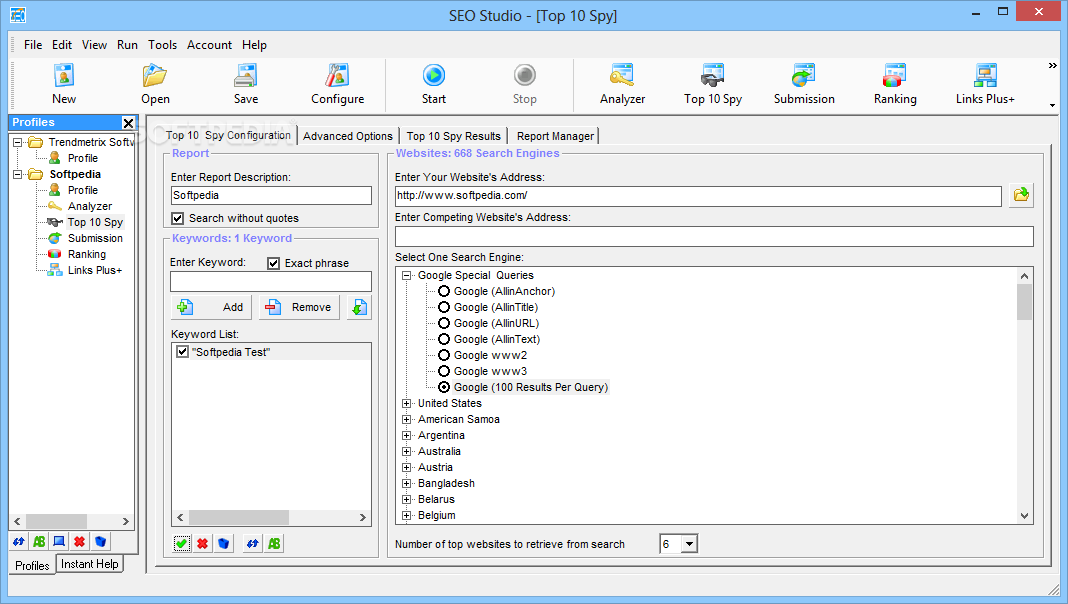Image resolution: width=1068 pixels, height=604 pixels.
Task: Click the red X below keyword list
Action: tap(202, 543)
